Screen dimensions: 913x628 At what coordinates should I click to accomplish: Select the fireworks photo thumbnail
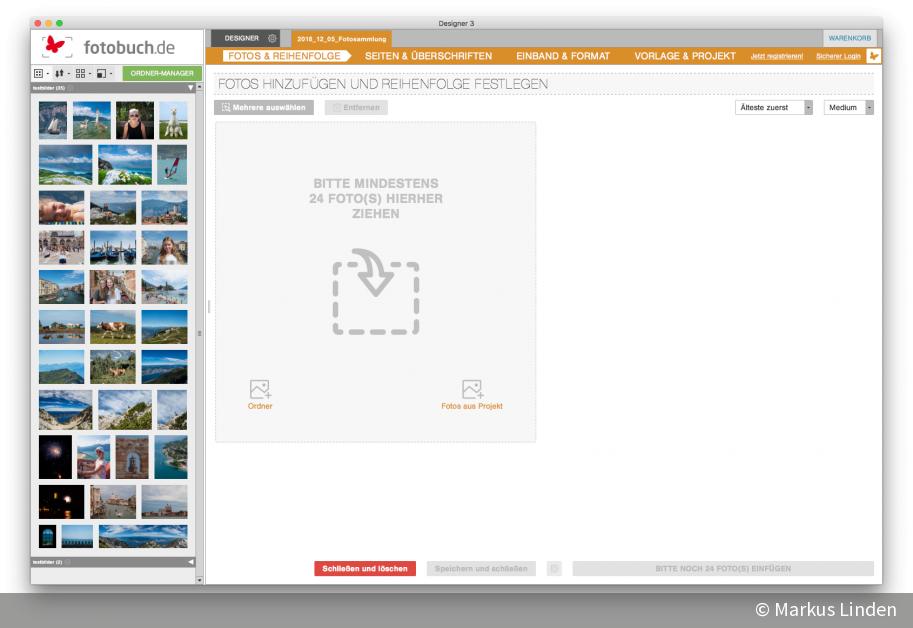56,457
